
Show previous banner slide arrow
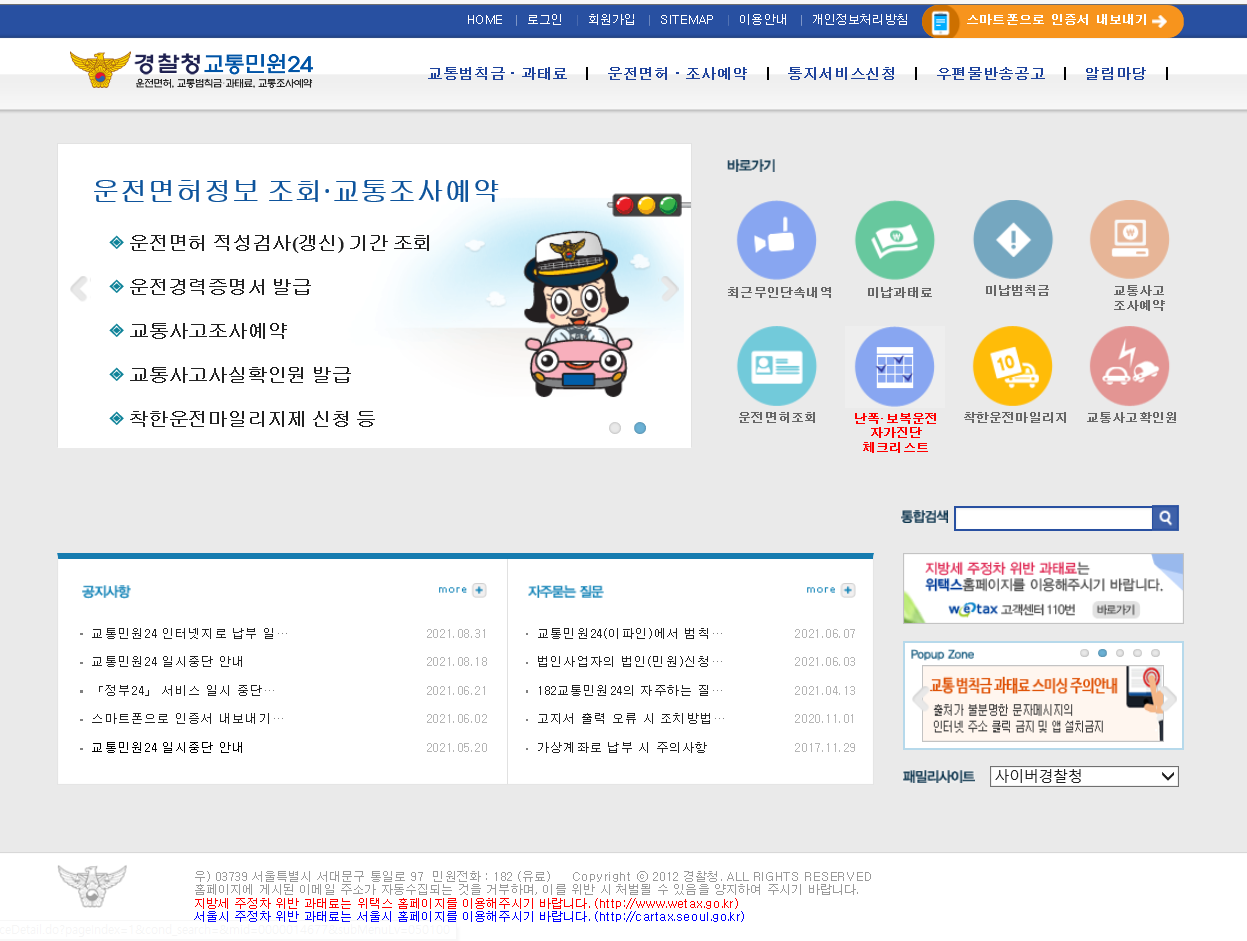coord(78,289)
